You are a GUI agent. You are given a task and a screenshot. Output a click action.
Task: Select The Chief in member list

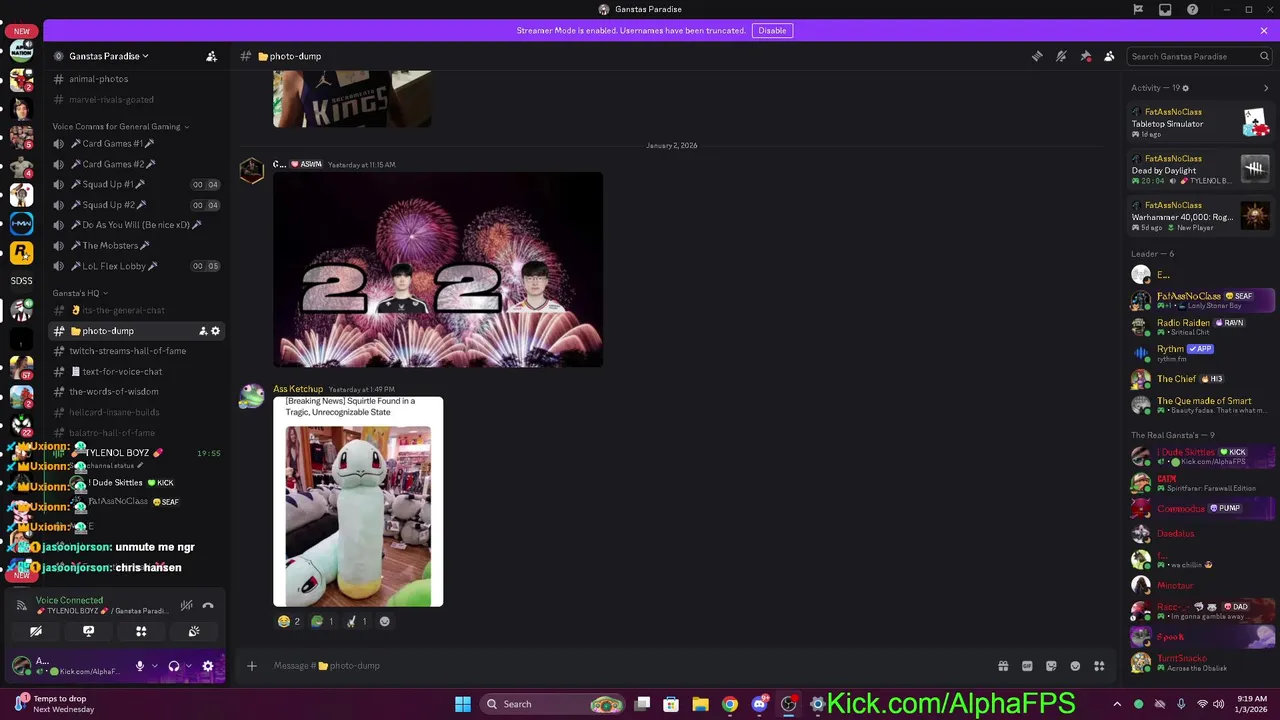pos(1200,379)
